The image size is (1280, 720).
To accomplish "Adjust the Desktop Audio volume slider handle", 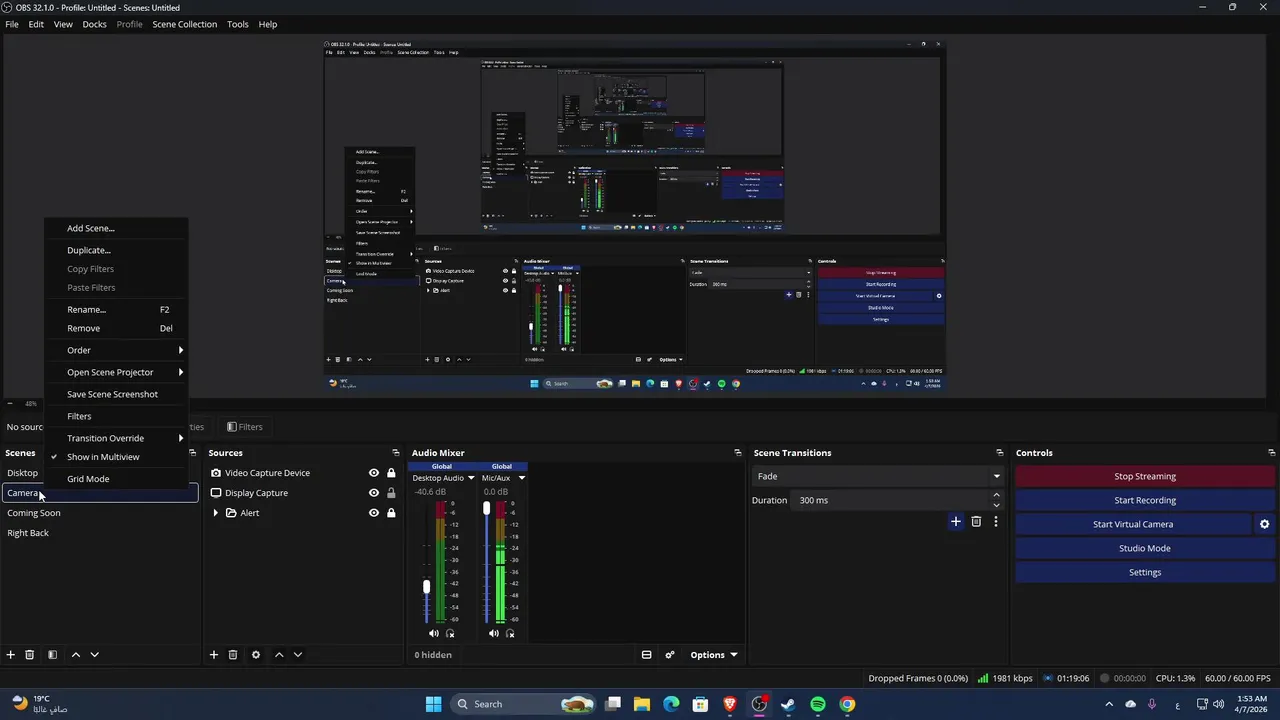I will (427, 587).
